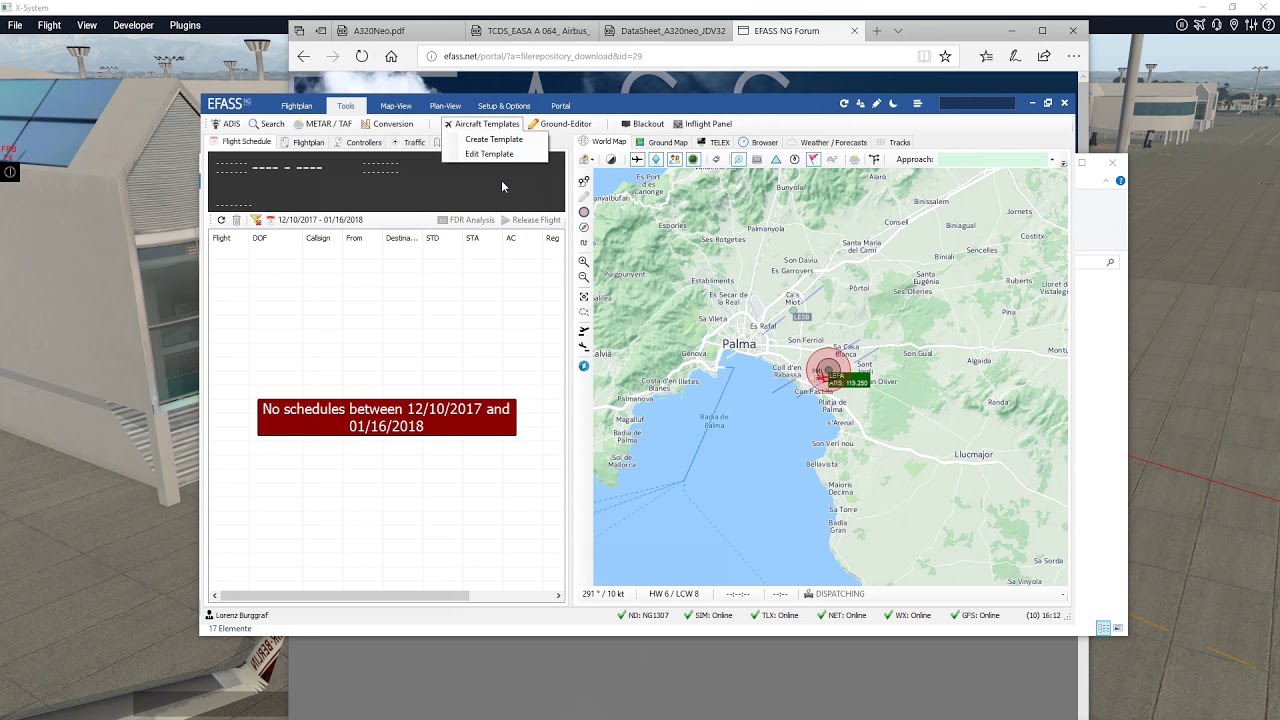
Task: Open the Conversion tool
Action: click(x=387, y=124)
